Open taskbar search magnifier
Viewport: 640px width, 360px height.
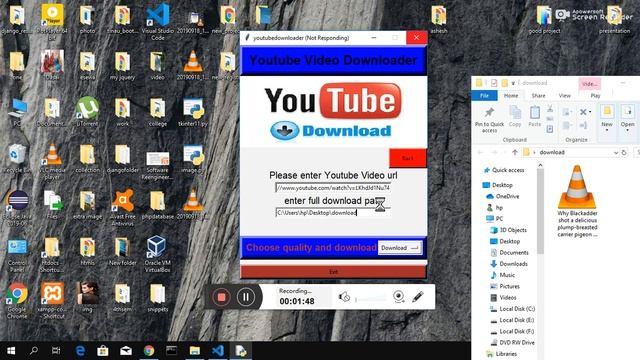(34, 351)
